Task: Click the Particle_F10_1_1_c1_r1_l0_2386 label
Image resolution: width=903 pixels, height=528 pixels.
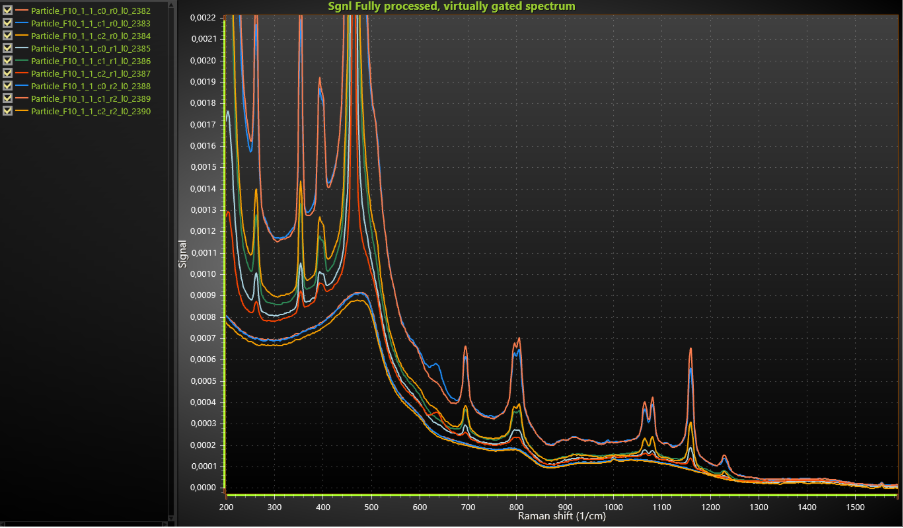Action: 90,61
